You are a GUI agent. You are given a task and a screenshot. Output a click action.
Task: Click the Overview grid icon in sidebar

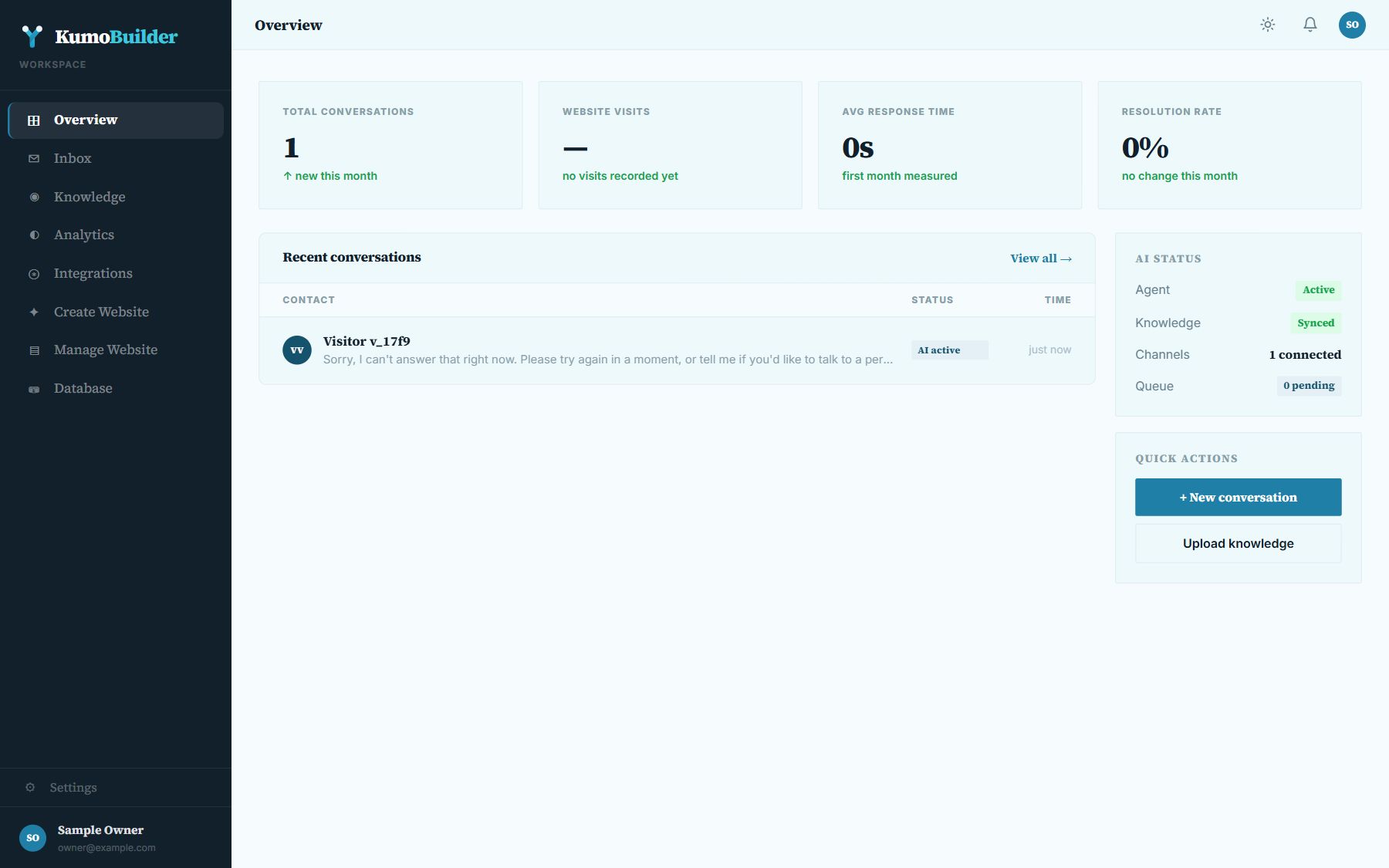point(34,120)
